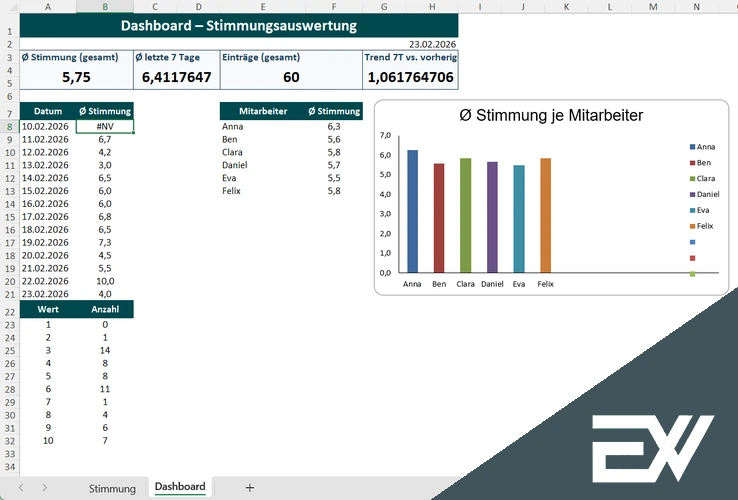Select column B header
The width and height of the screenshot is (738, 500).
[105, 7]
